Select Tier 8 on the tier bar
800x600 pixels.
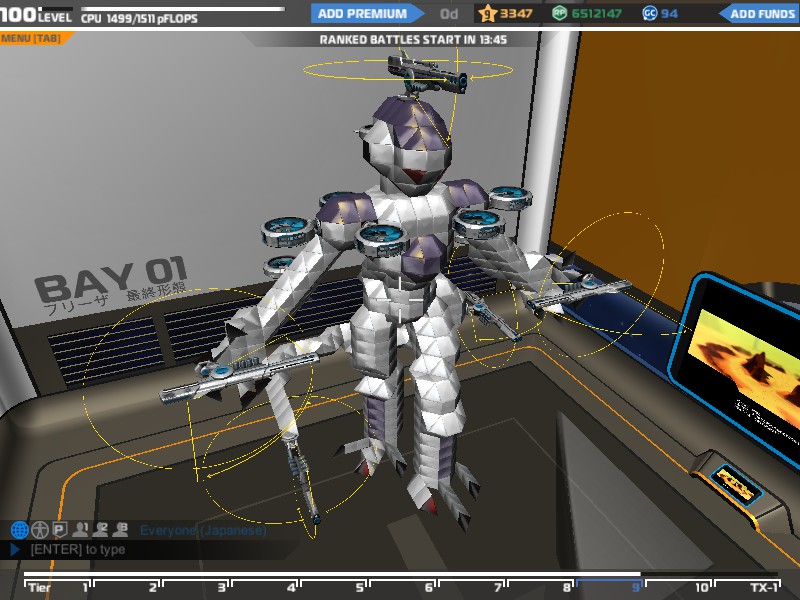point(541,587)
